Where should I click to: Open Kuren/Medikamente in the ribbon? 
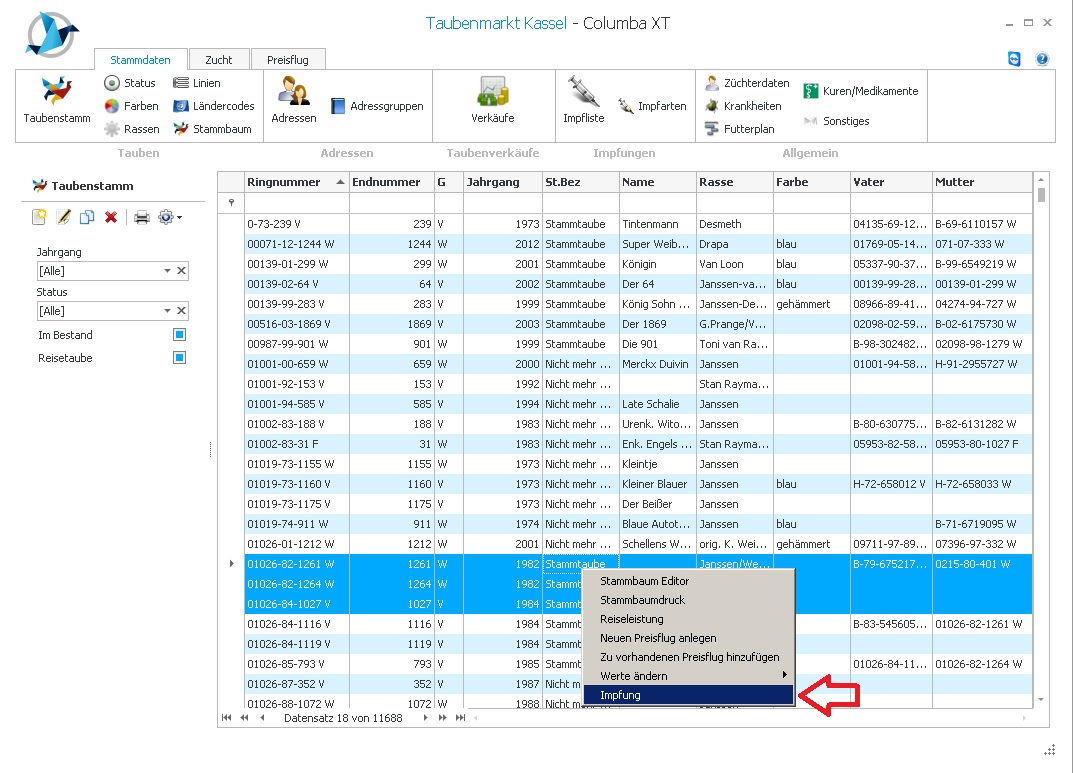860,91
